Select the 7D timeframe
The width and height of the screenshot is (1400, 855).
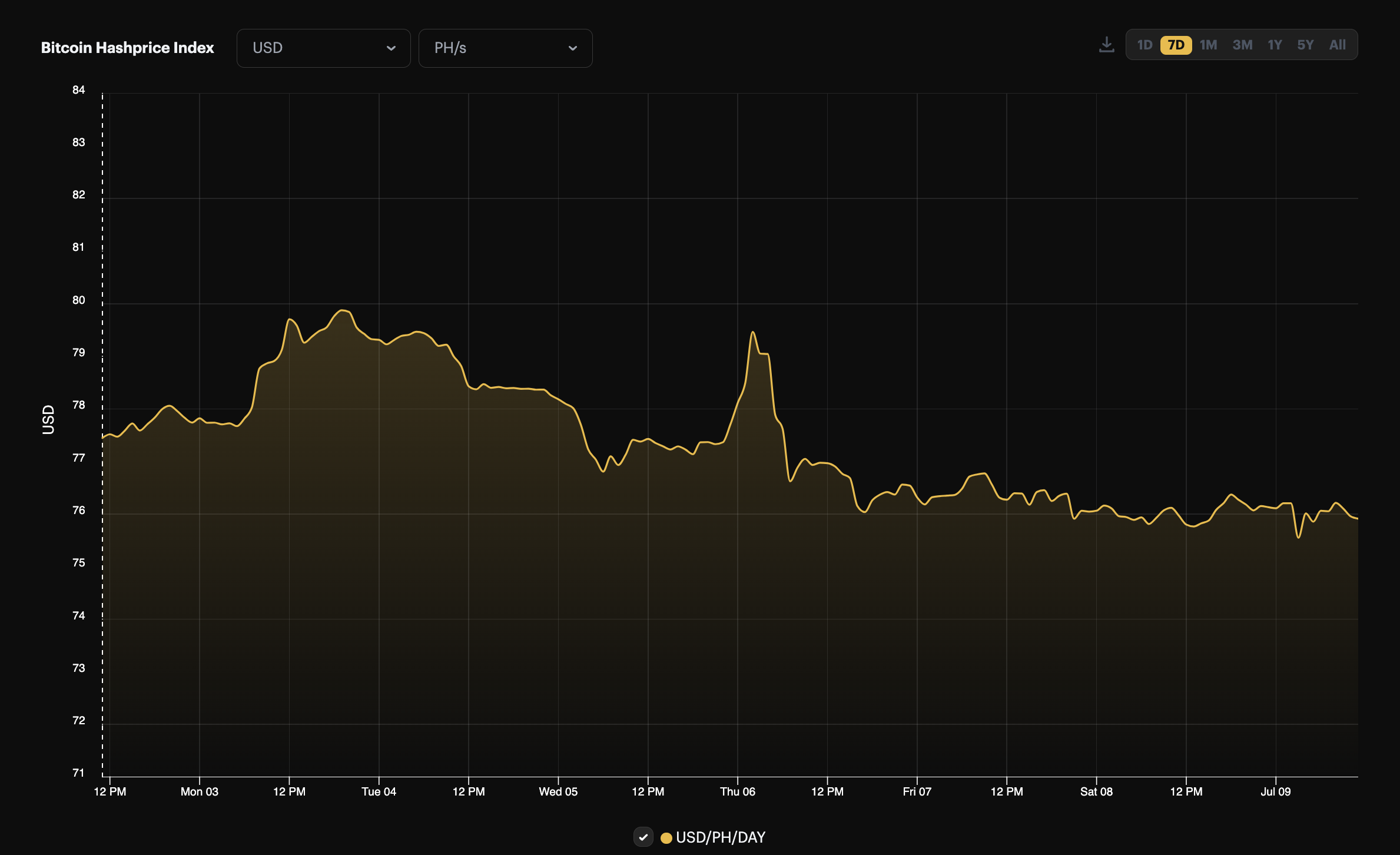pos(1176,44)
